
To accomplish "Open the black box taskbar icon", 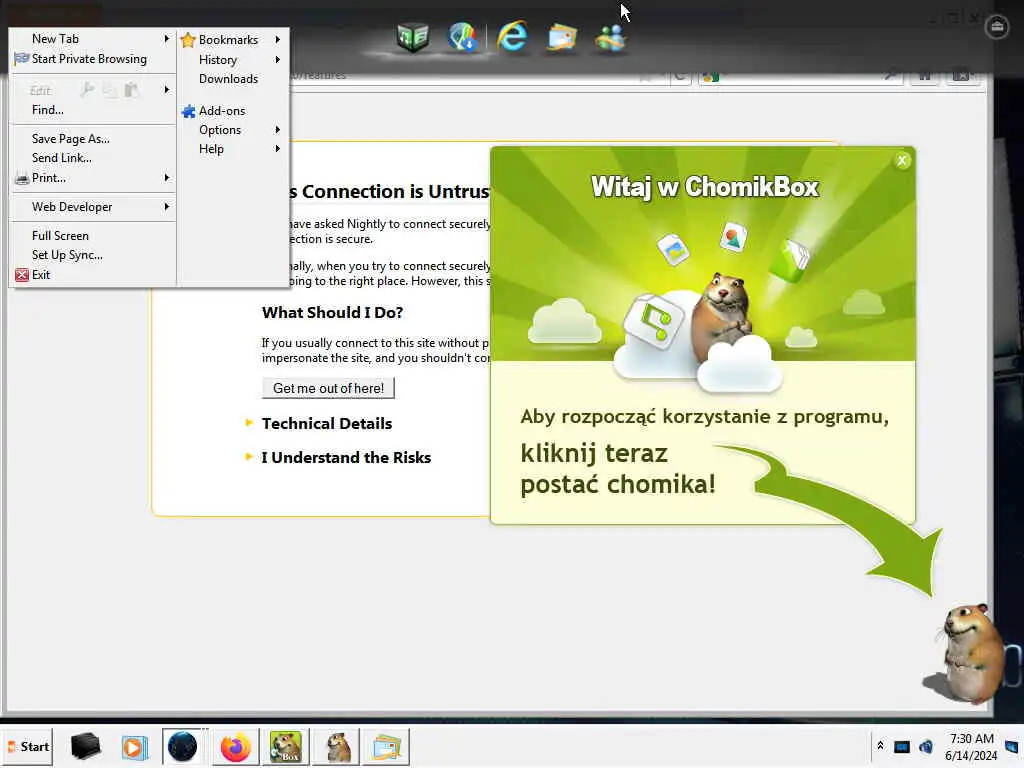I will [x=85, y=746].
